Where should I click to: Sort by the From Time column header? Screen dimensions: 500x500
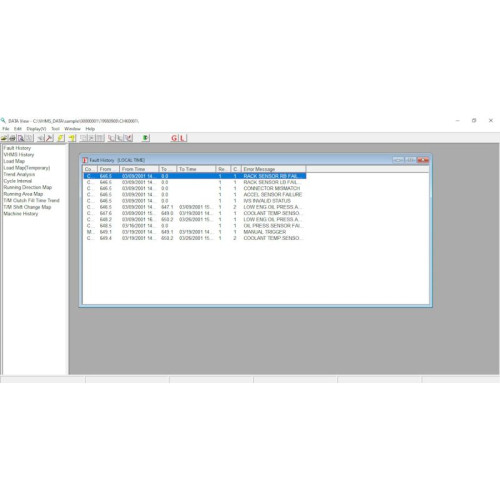pos(139,169)
